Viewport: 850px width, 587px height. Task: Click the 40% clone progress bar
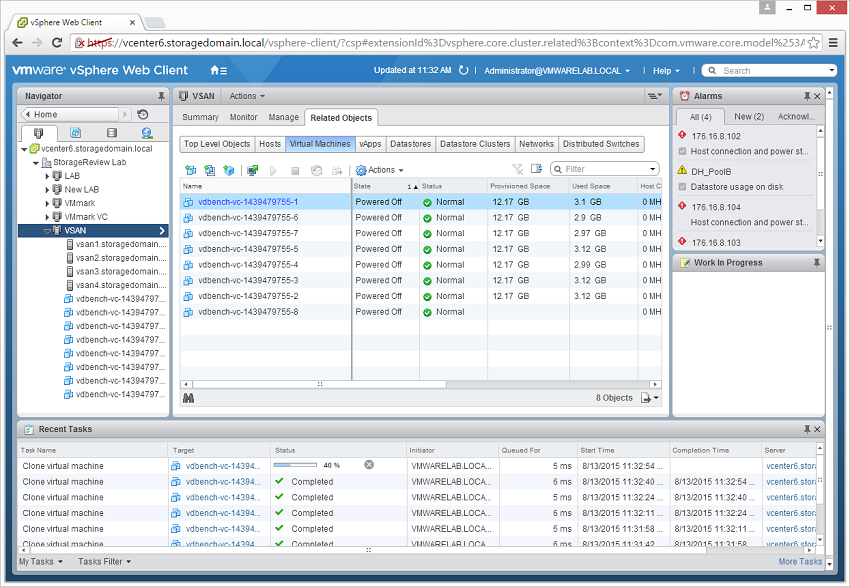tap(296, 465)
